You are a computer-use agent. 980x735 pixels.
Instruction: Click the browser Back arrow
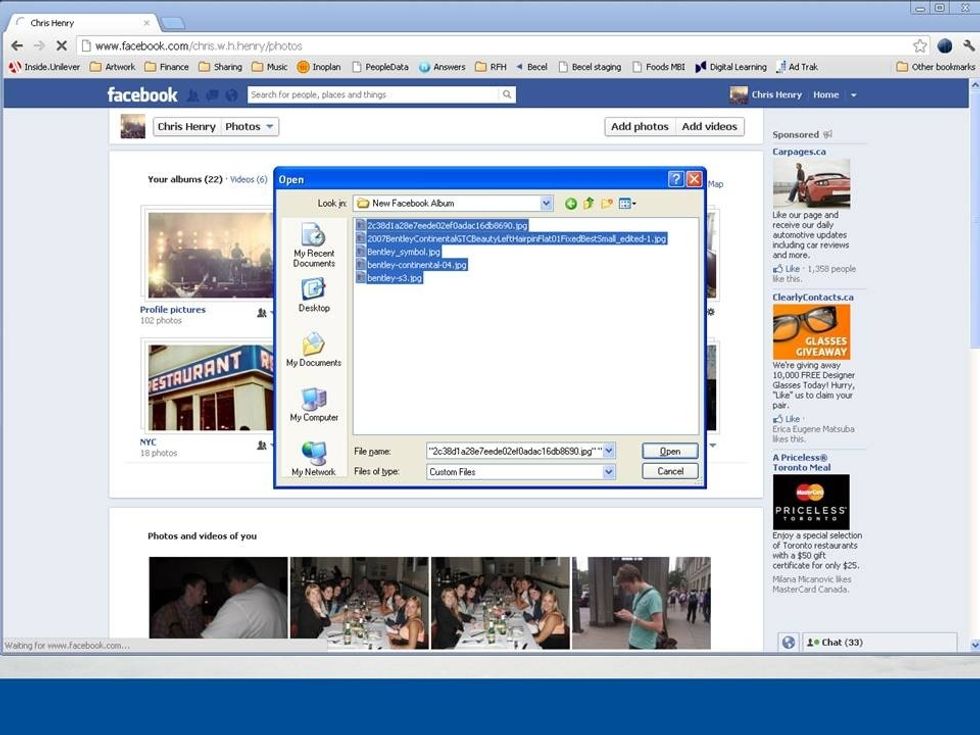(x=17, y=46)
